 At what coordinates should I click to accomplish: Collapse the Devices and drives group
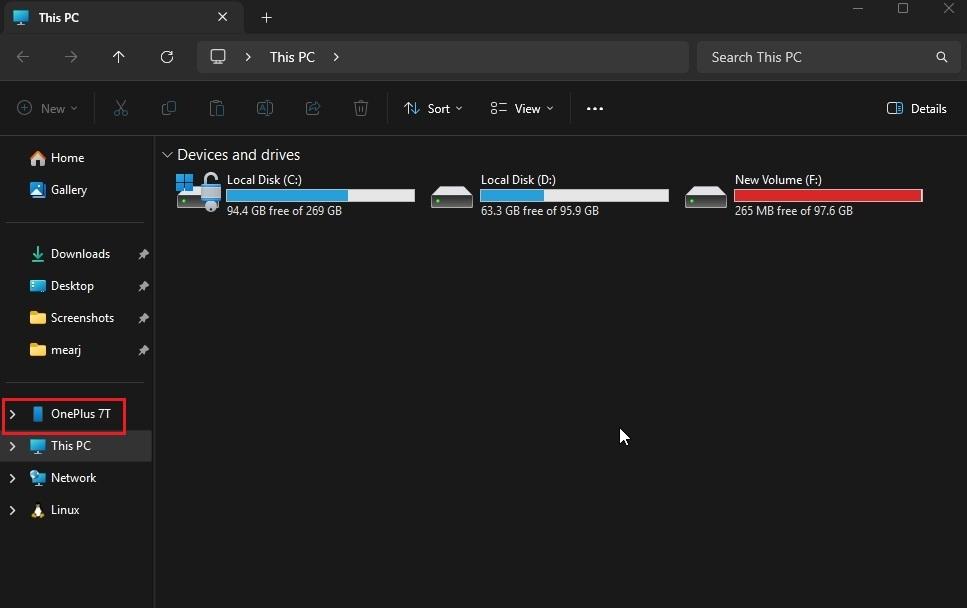pos(167,155)
